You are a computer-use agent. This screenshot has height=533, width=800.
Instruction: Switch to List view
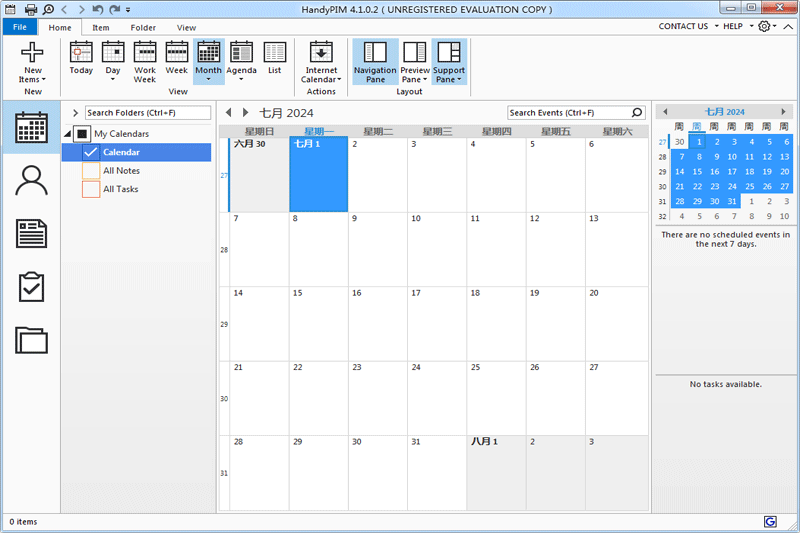pyautogui.click(x=274, y=58)
